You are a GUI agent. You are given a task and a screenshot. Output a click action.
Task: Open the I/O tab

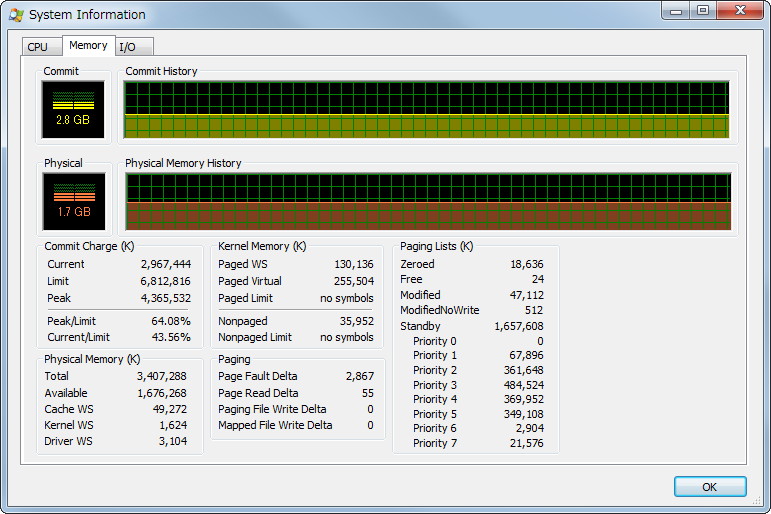point(132,47)
